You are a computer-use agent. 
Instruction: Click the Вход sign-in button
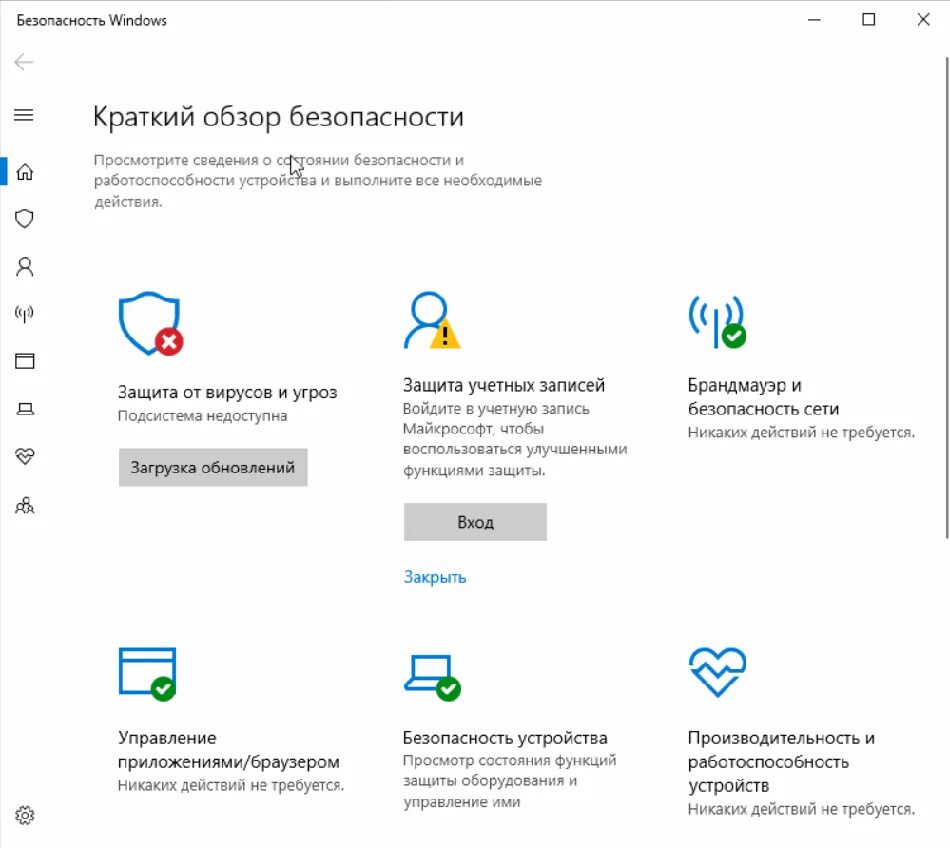point(475,522)
